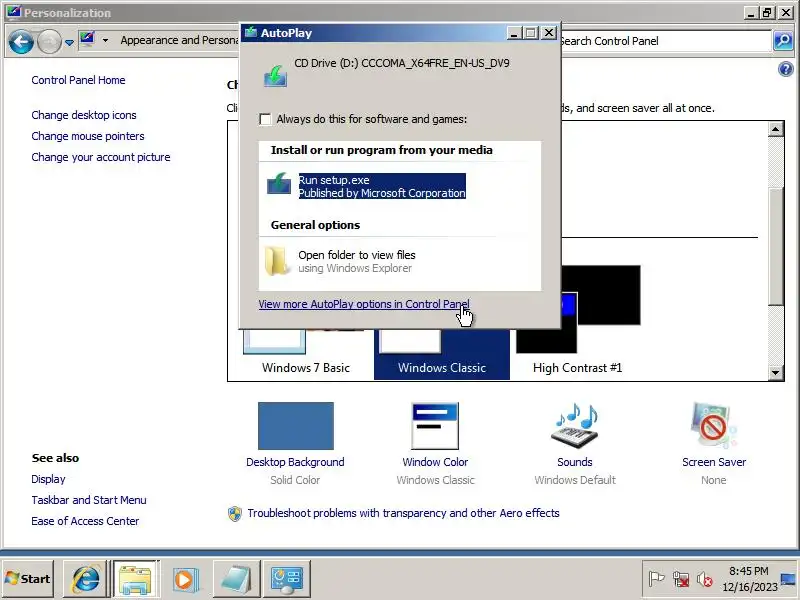This screenshot has height=600, width=800.
Task: Open Windows Explorer from taskbar
Action: [x=135, y=579]
